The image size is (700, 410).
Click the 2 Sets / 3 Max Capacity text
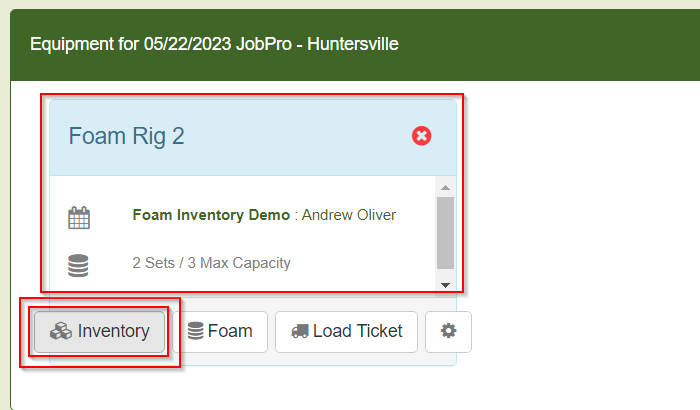coord(211,264)
